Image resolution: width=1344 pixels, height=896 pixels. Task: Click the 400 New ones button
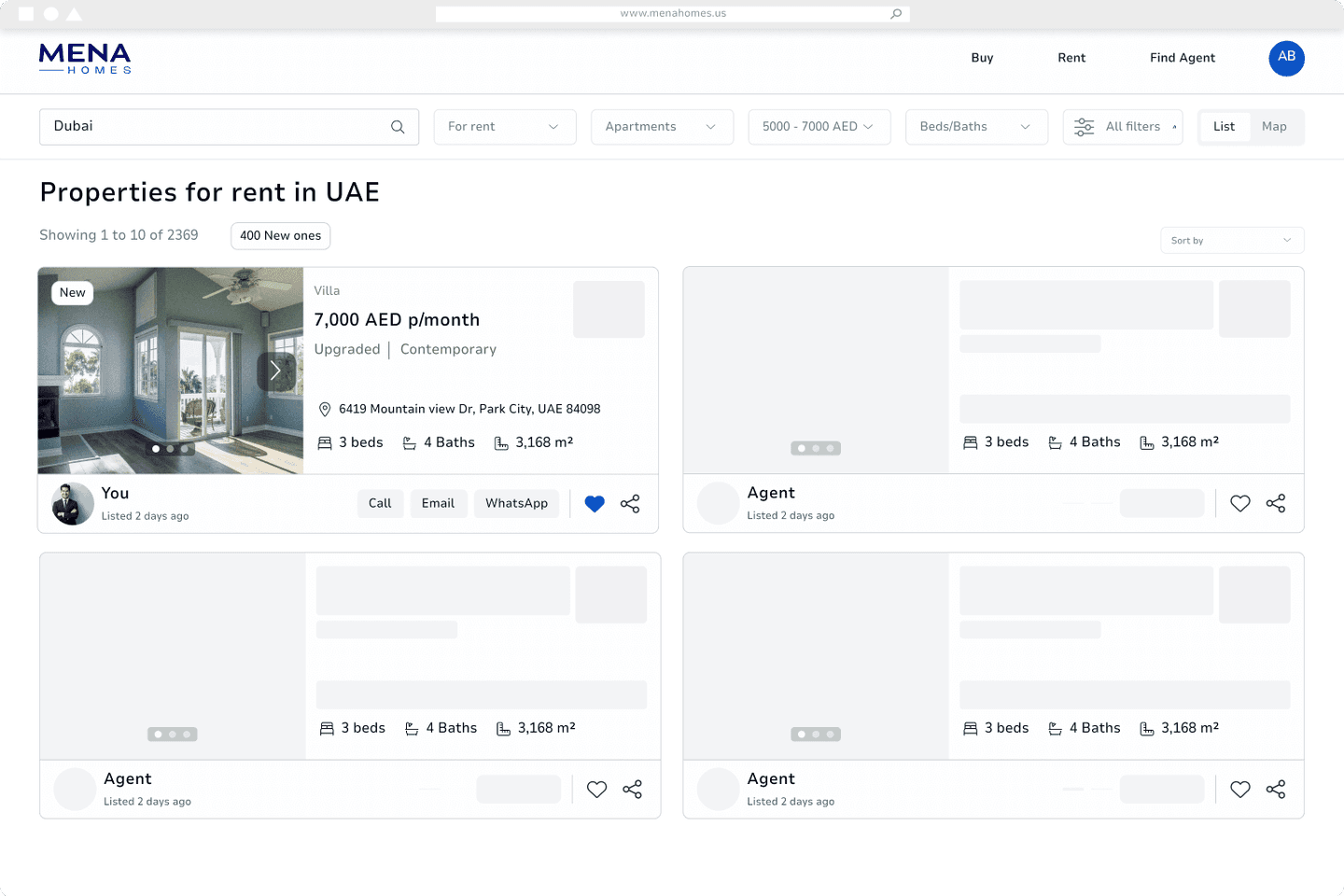(x=280, y=236)
